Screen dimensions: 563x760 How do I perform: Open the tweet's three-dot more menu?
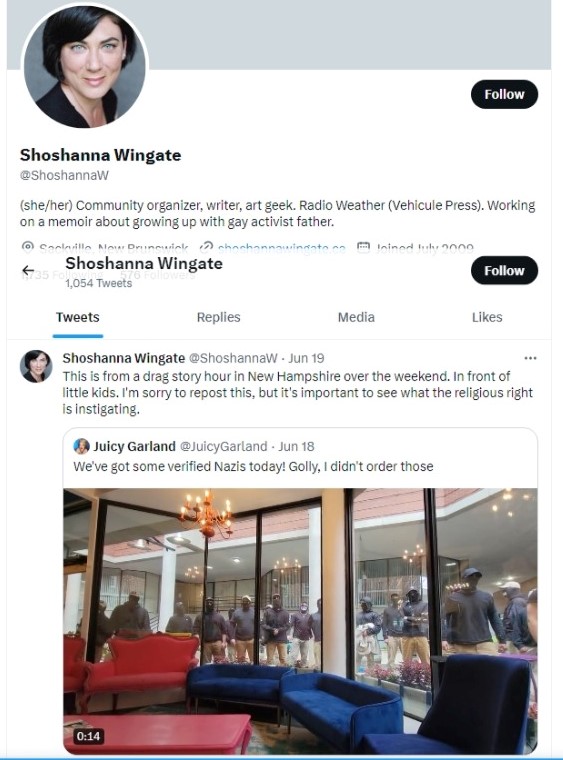pos(530,358)
